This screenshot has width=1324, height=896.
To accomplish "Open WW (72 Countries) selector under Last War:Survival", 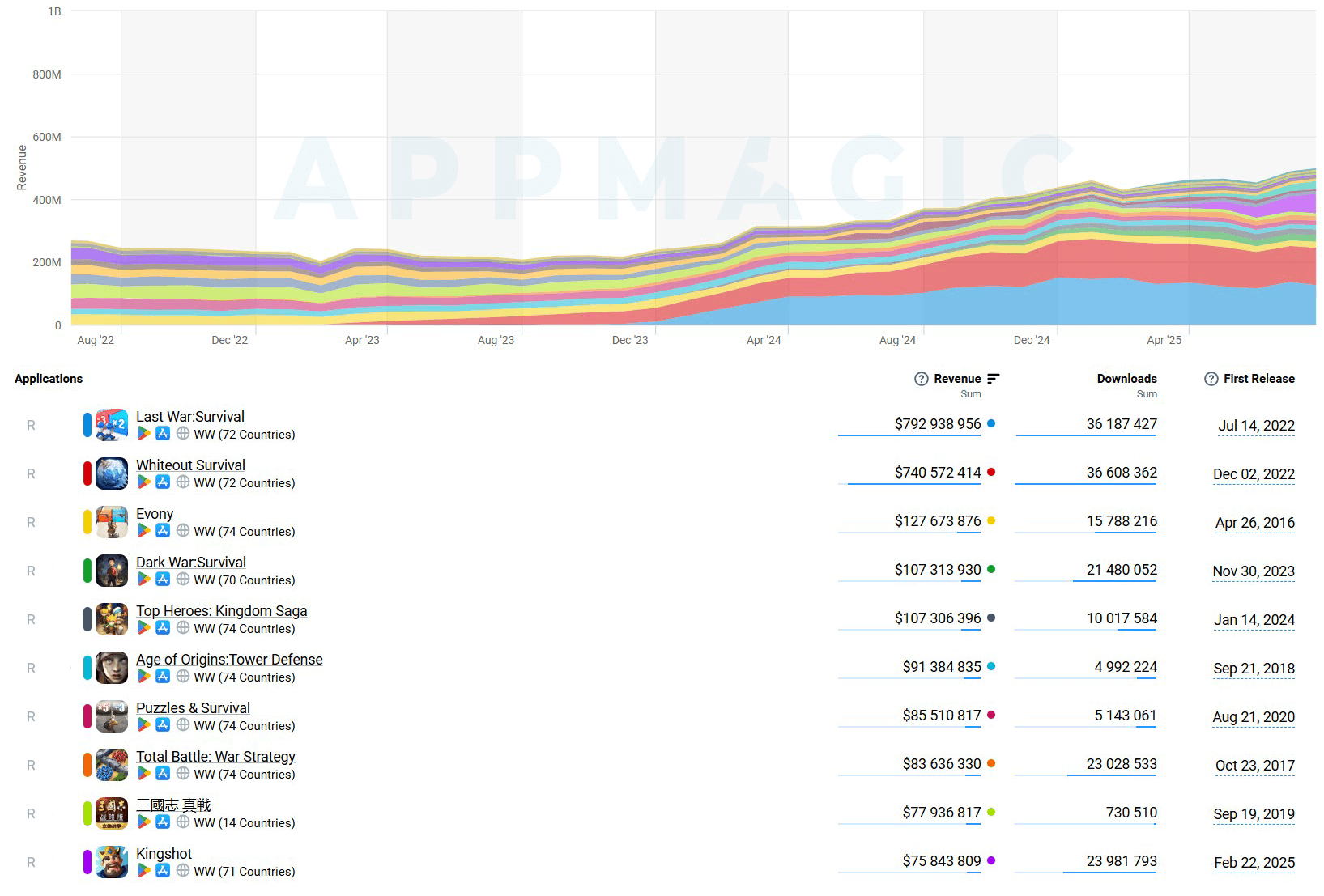I will click(x=244, y=435).
